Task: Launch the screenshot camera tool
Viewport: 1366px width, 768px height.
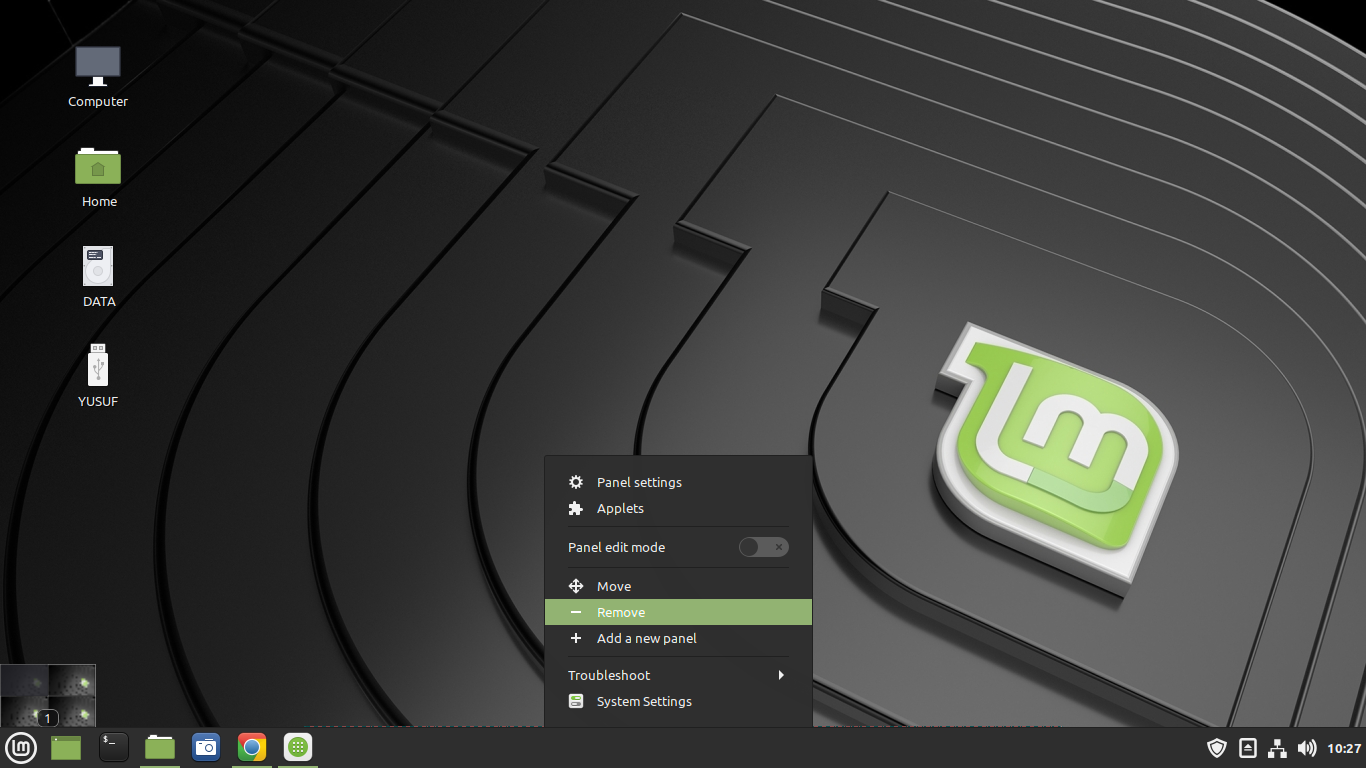Action: [206, 747]
